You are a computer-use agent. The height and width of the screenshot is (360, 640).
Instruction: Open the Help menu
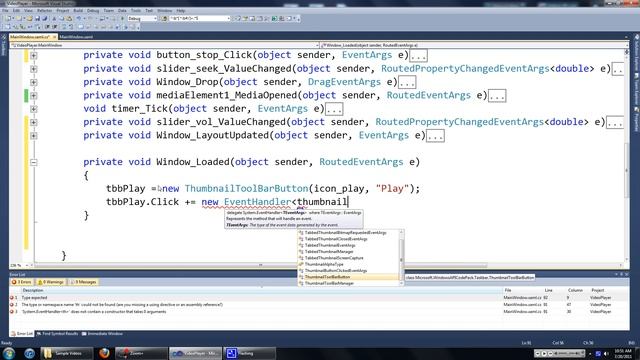(181, 10)
